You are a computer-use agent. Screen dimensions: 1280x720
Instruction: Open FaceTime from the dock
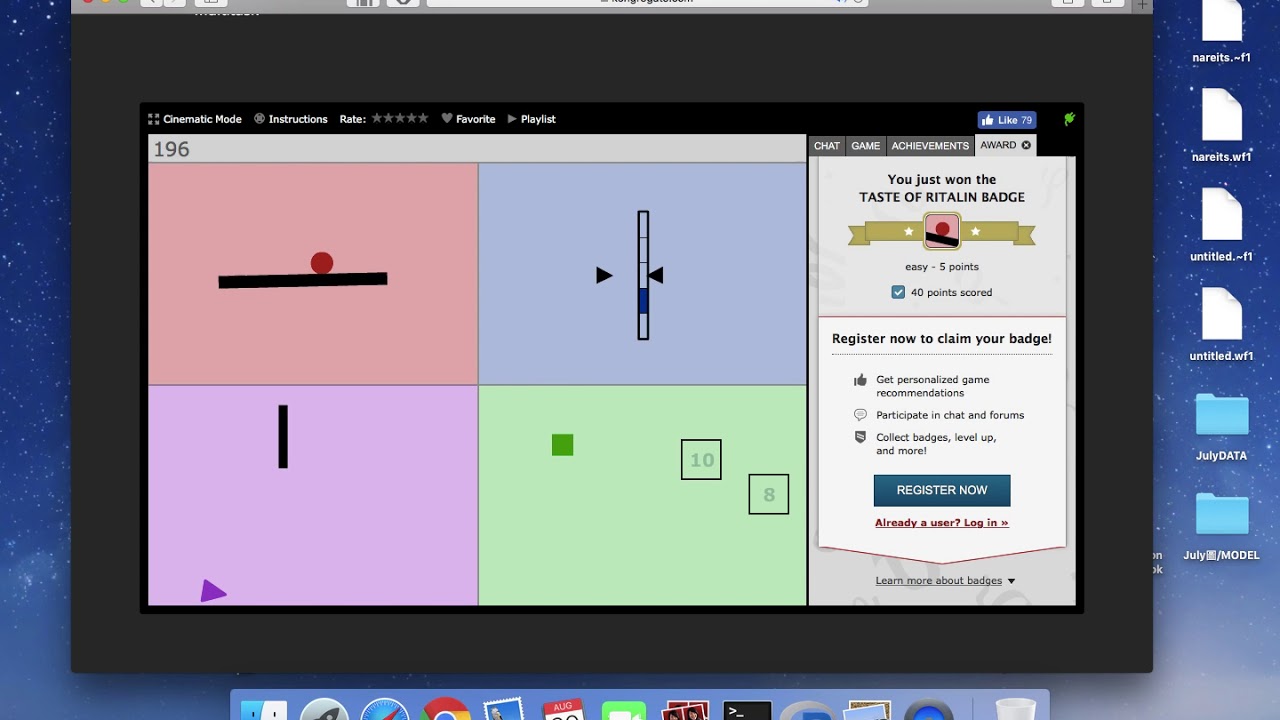click(625, 711)
